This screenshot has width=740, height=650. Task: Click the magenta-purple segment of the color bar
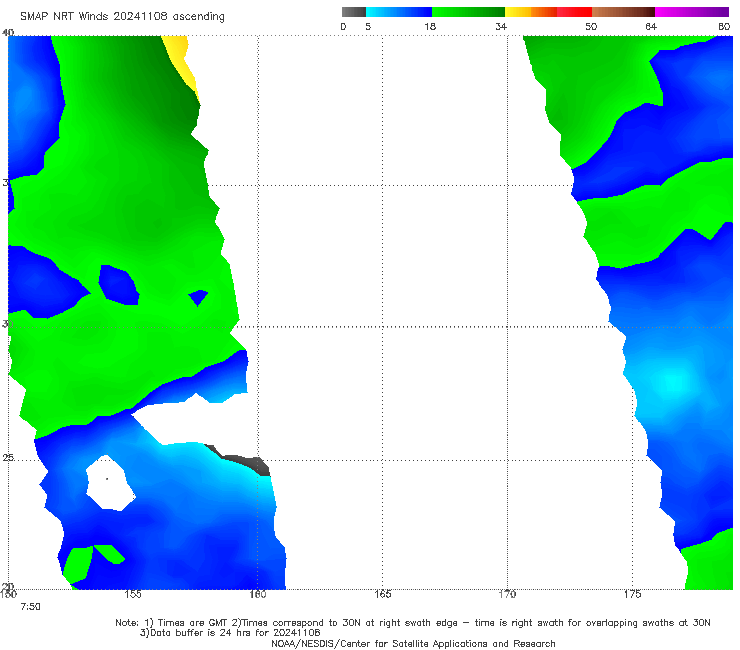[x=692, y=12]
